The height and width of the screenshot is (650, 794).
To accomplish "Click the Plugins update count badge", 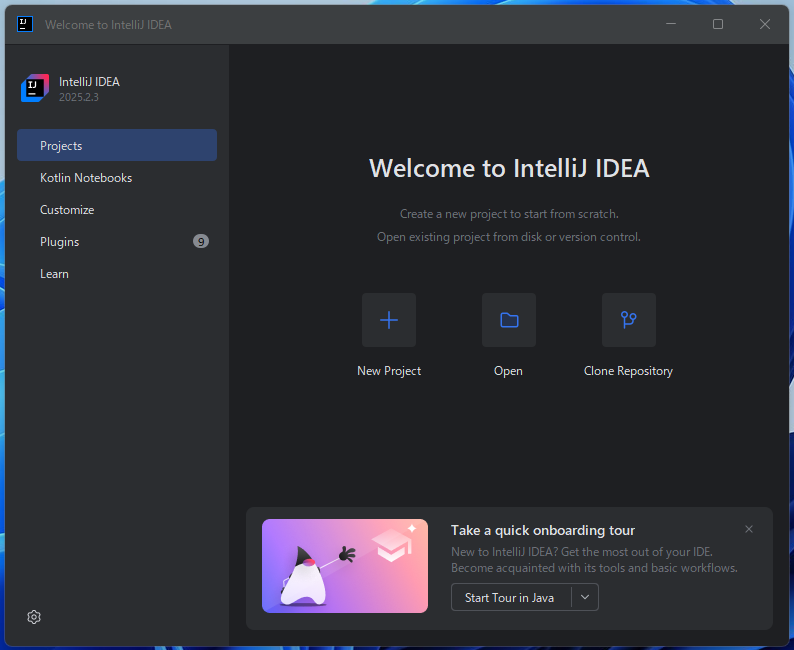I will [x=201, y=242].
